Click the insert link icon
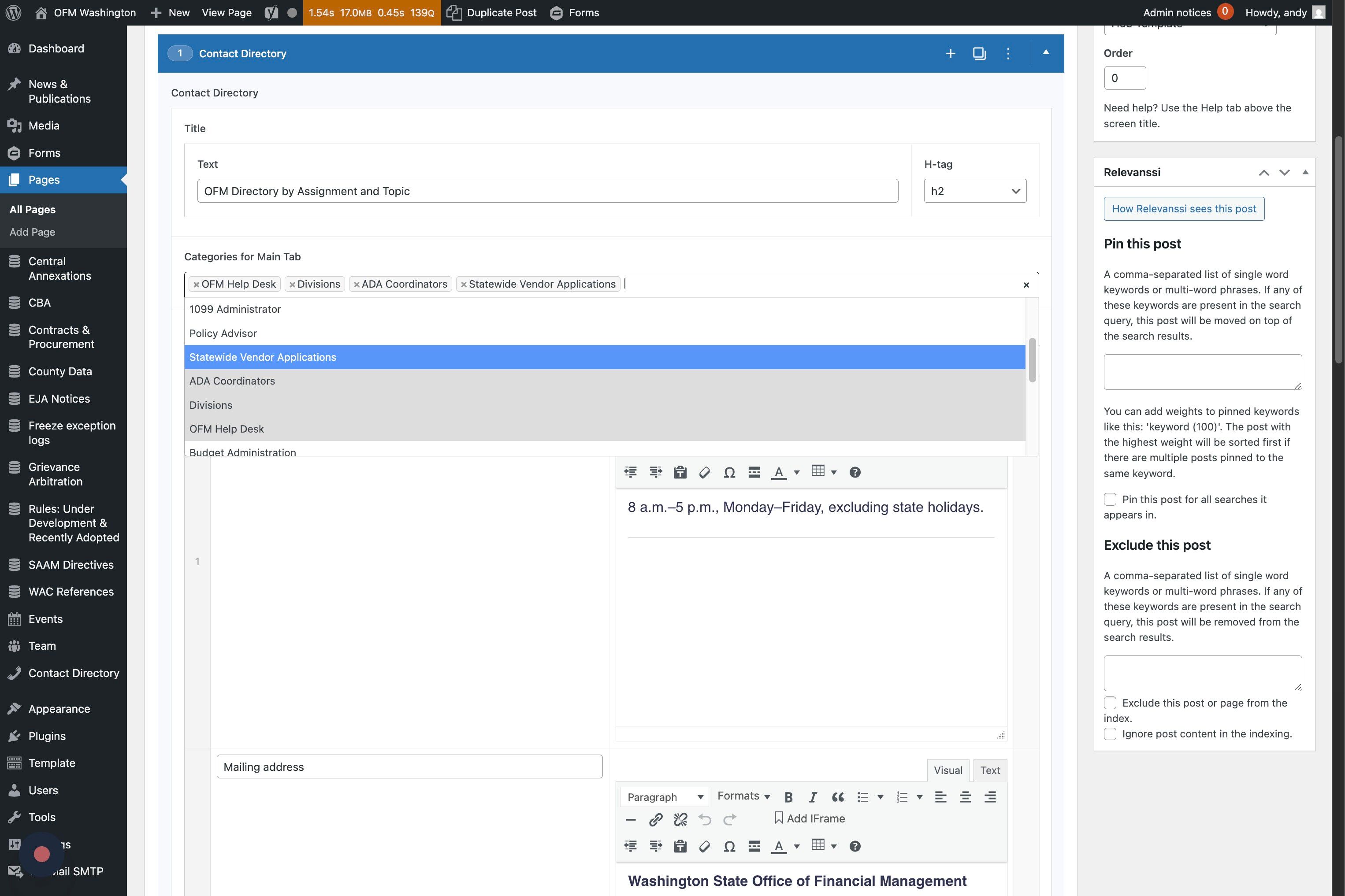Viewport: 1345px width, 896px height. coord(655,820)
